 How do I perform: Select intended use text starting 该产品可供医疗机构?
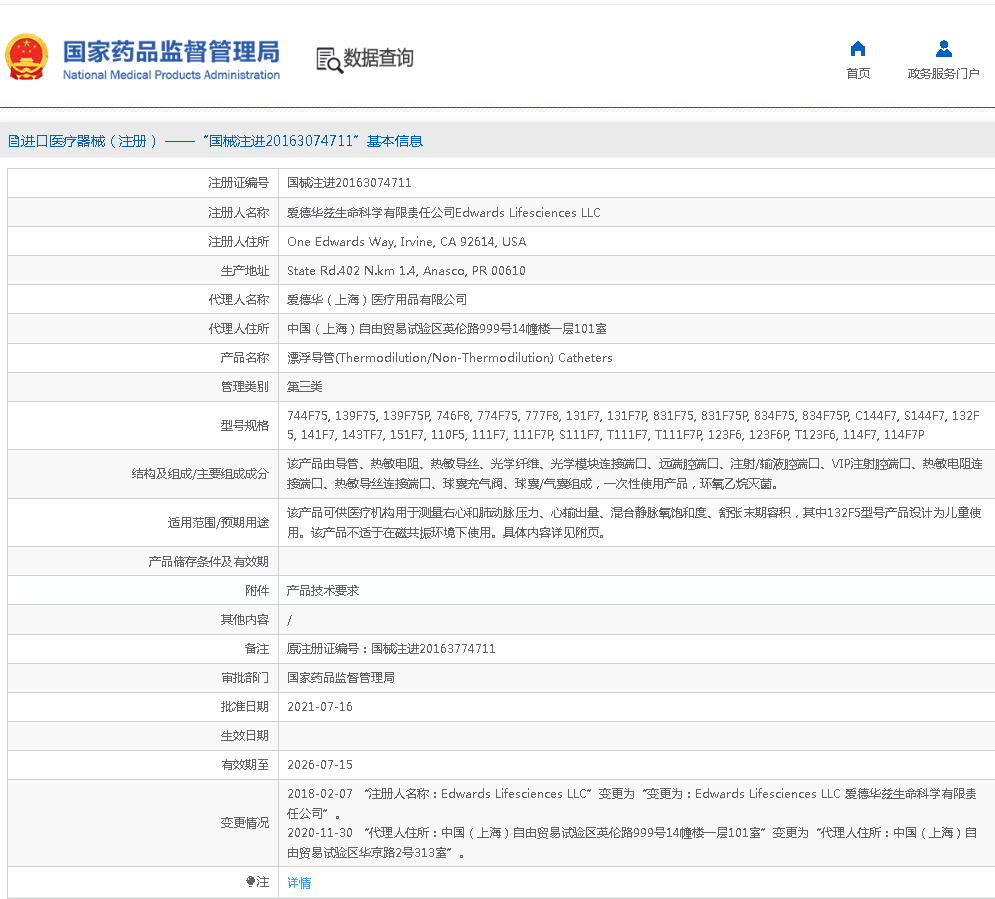pos(635,522)
